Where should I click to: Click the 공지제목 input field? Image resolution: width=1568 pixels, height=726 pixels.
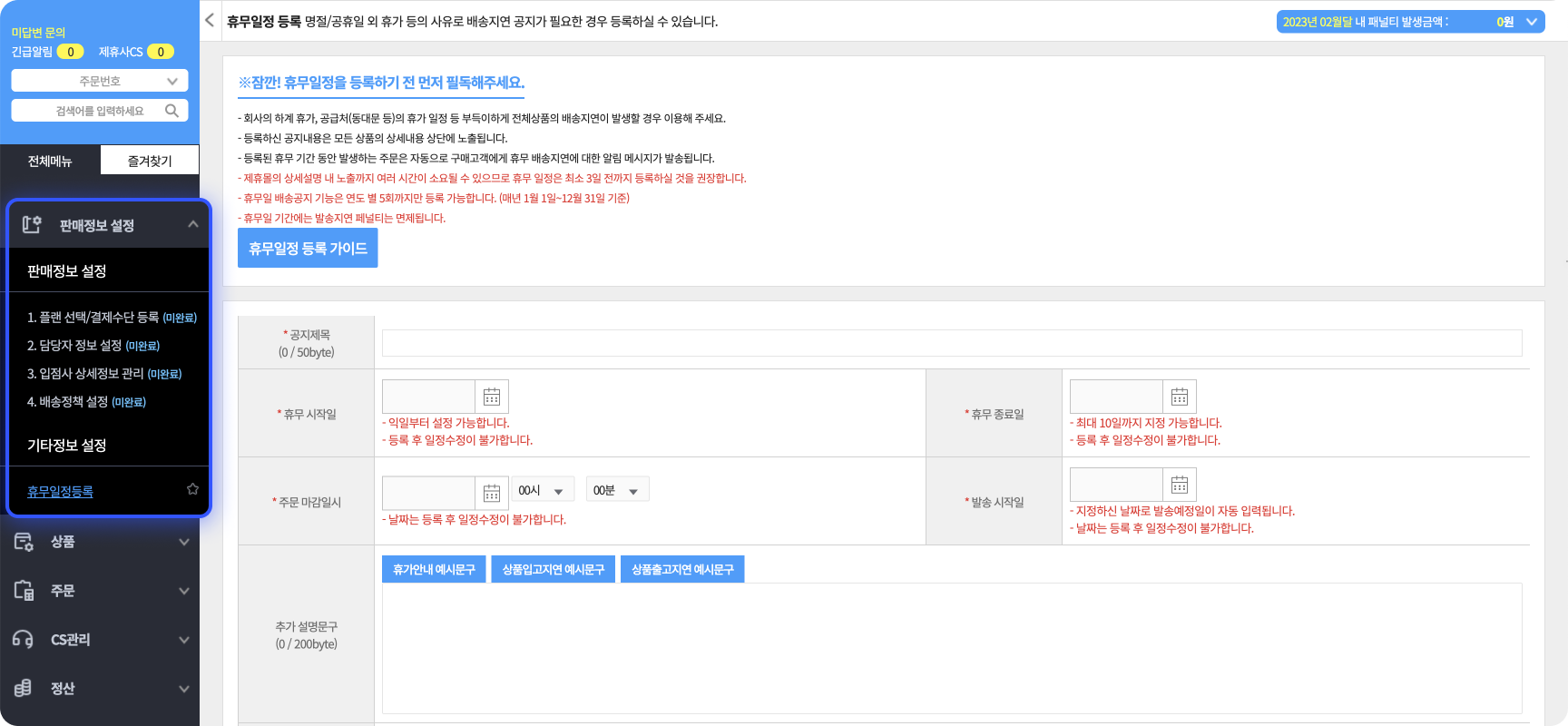[951, 343]
